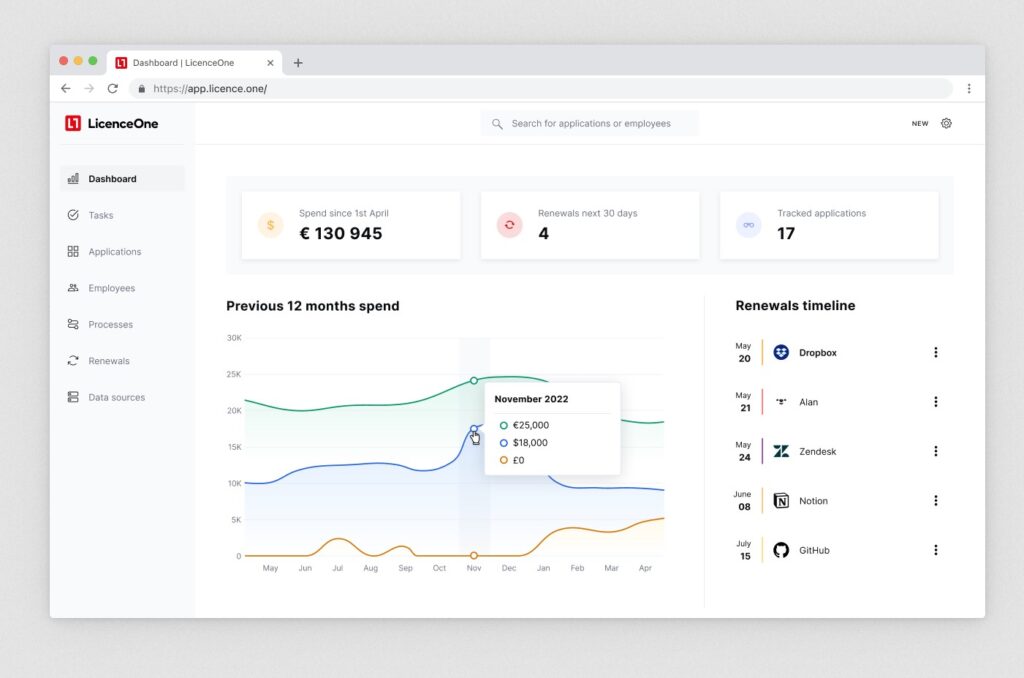Open three-dot menu for GitHub renewal
Viewport: 1024px width, 678px height.
click(x=936, y=550)
